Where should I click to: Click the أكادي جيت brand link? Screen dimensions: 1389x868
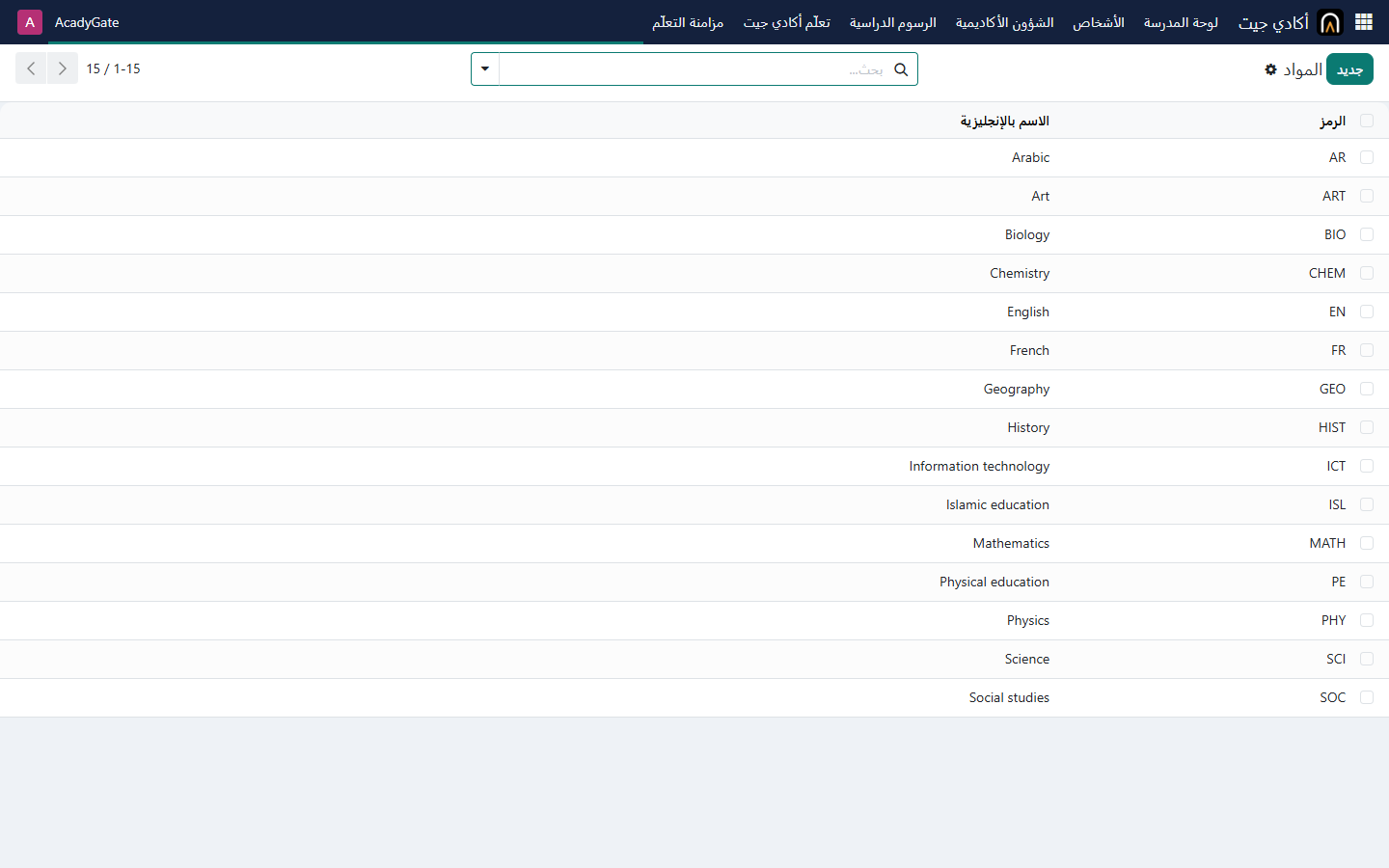(x=1273, y=22)
